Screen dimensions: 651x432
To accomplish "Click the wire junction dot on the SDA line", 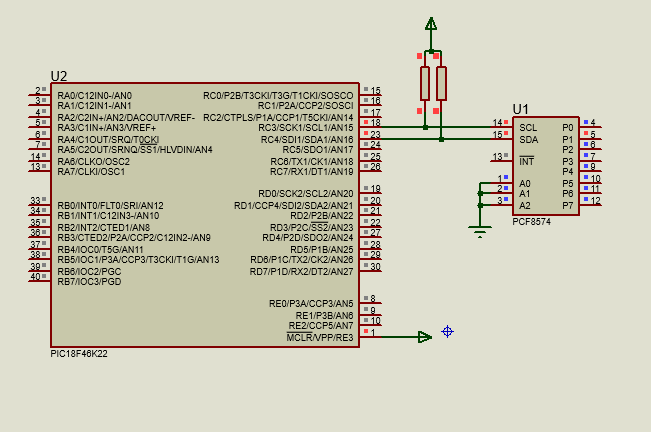I will [x=441, y=139].
